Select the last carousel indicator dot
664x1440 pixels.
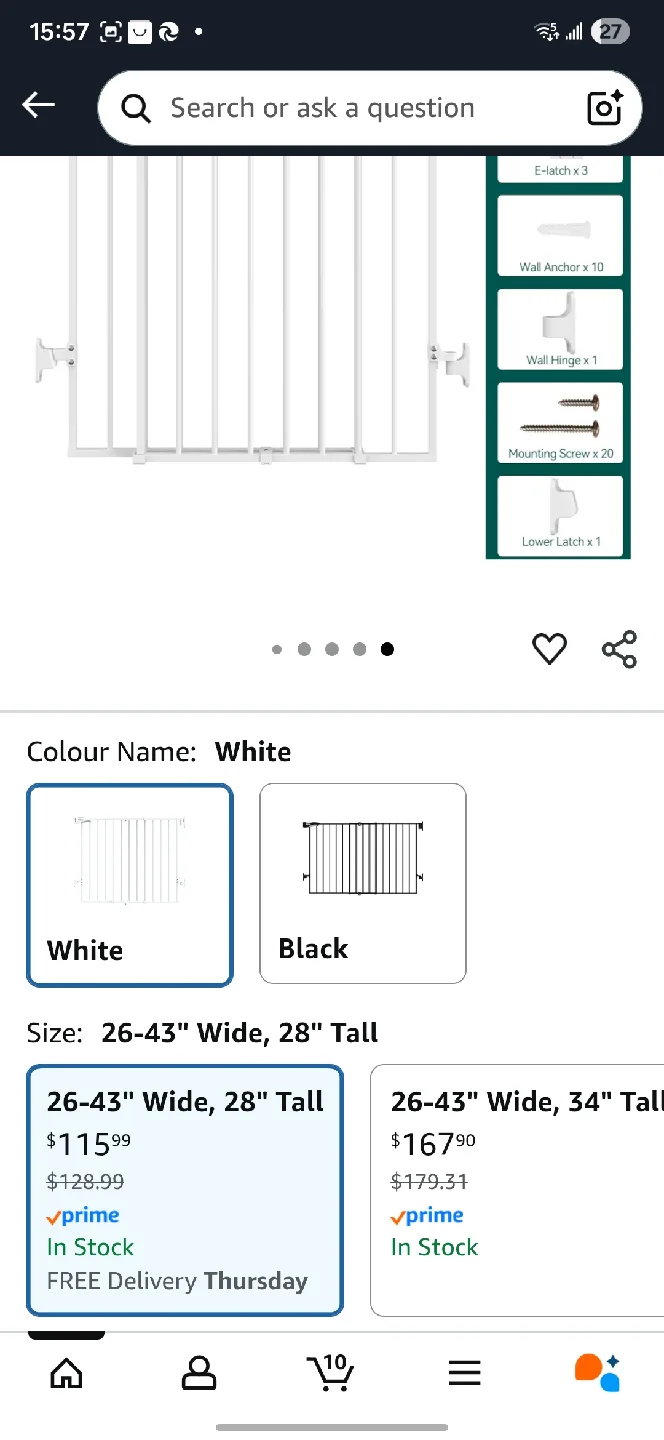[387, 648]
